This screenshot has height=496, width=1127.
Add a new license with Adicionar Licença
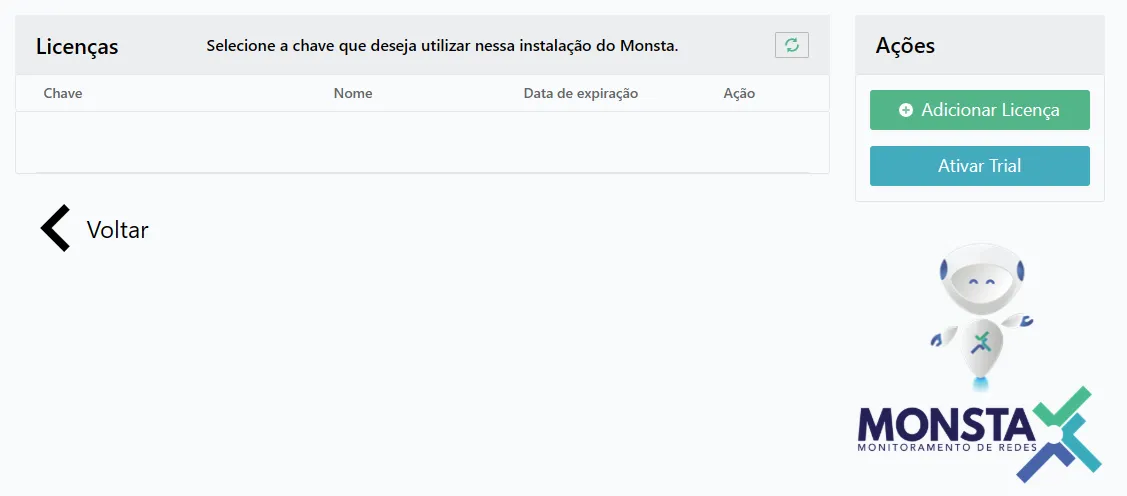(980, 110)
